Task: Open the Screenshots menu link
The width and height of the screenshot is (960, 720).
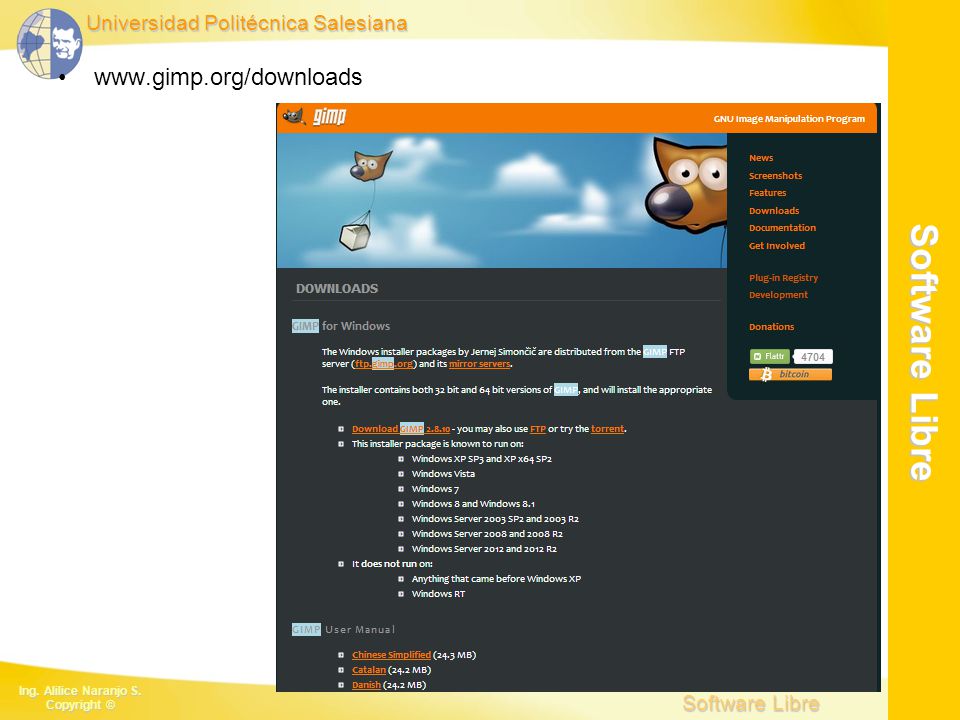Action: point(775,176)
